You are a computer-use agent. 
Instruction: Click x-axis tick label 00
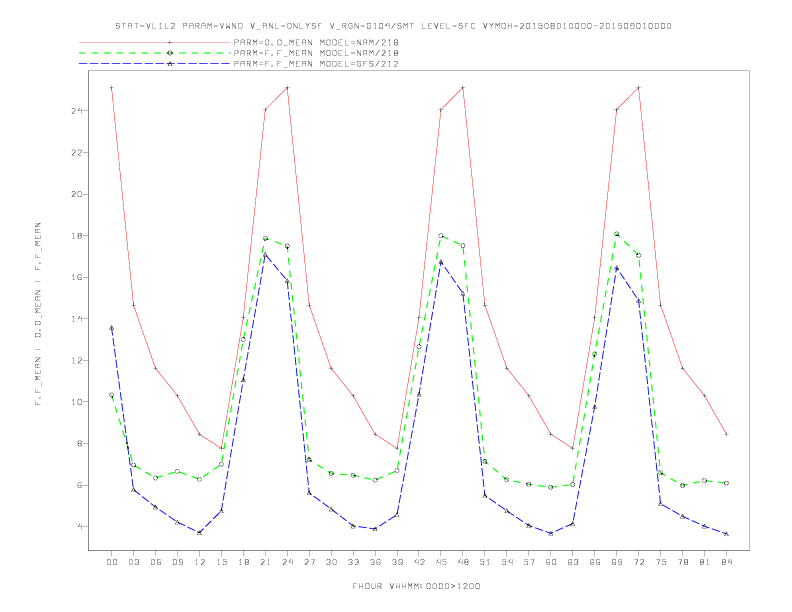[112, 562]
